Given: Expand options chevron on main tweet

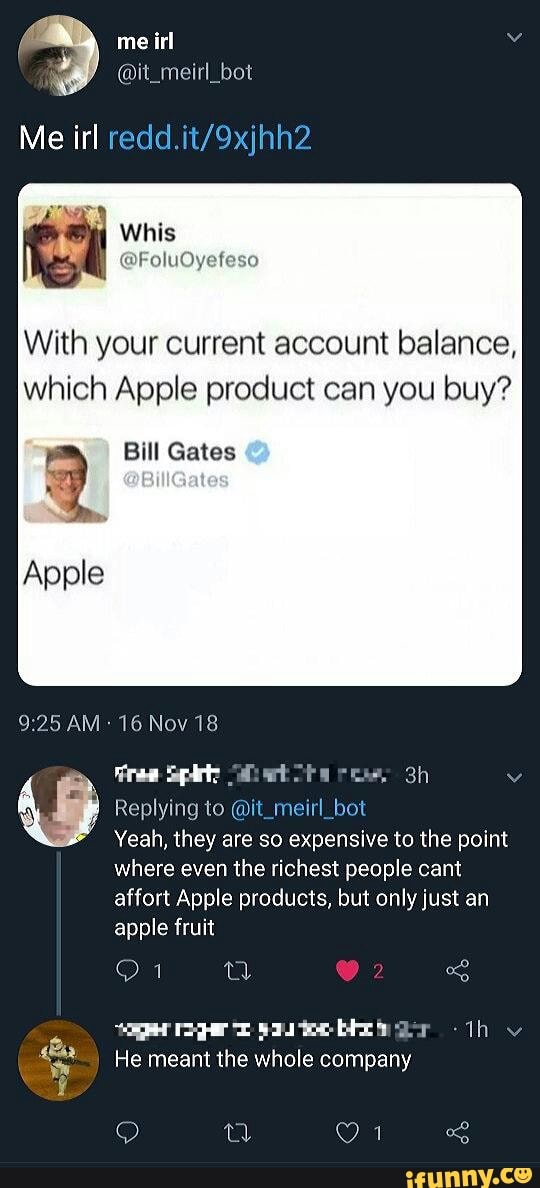Looking at the screenshot, I should pos(514,37).
